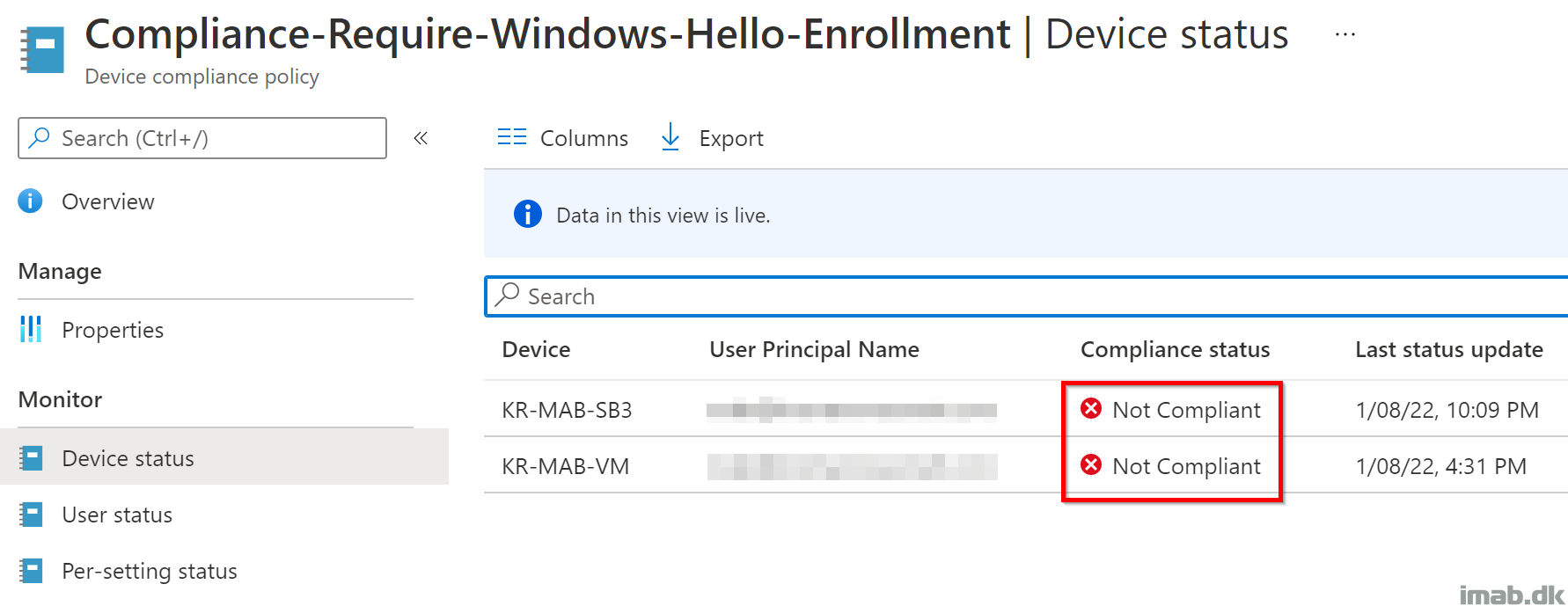Open the ellipsis more options menu

pos(1345,34)
